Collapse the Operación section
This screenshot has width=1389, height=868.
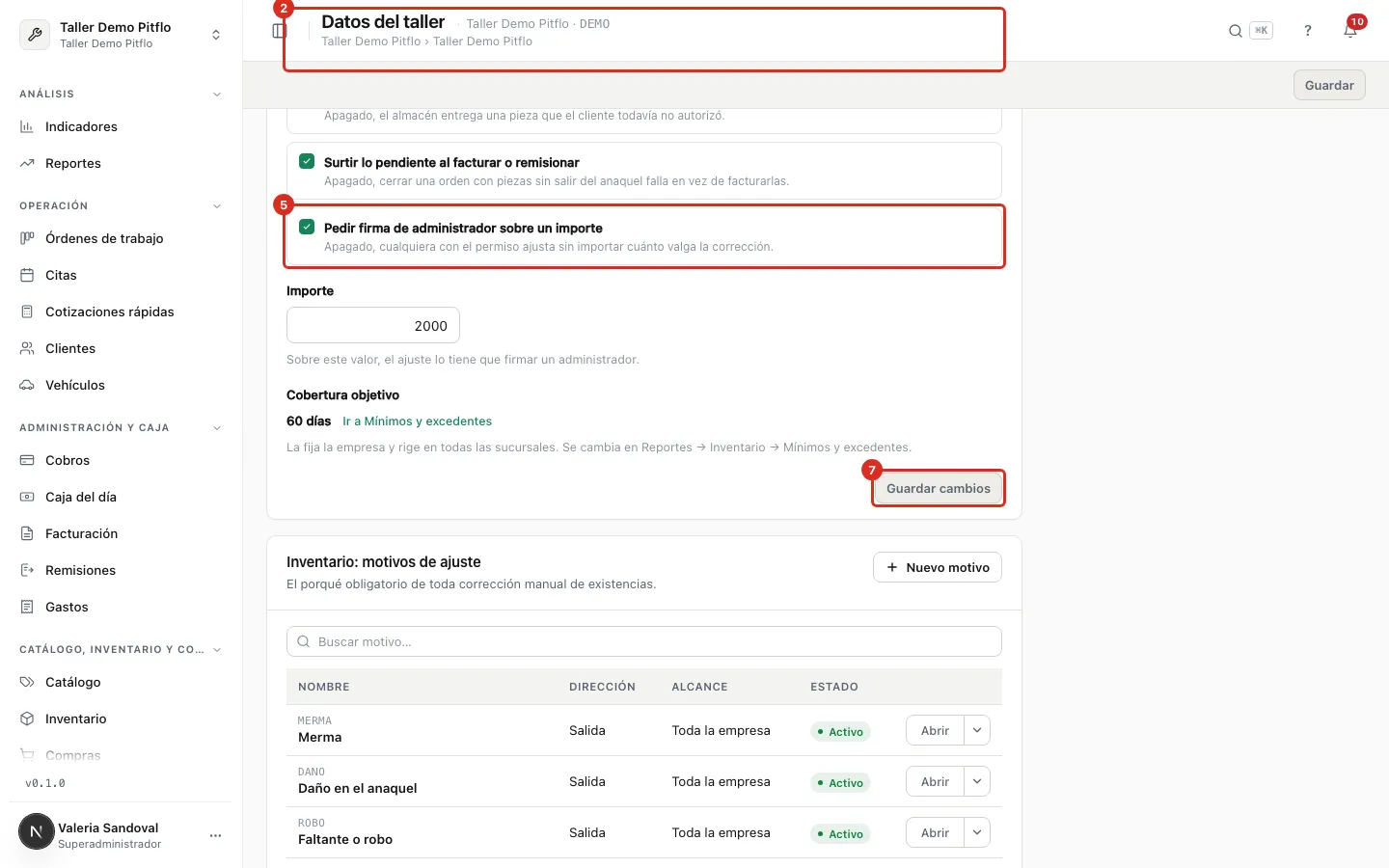[217, 206]
